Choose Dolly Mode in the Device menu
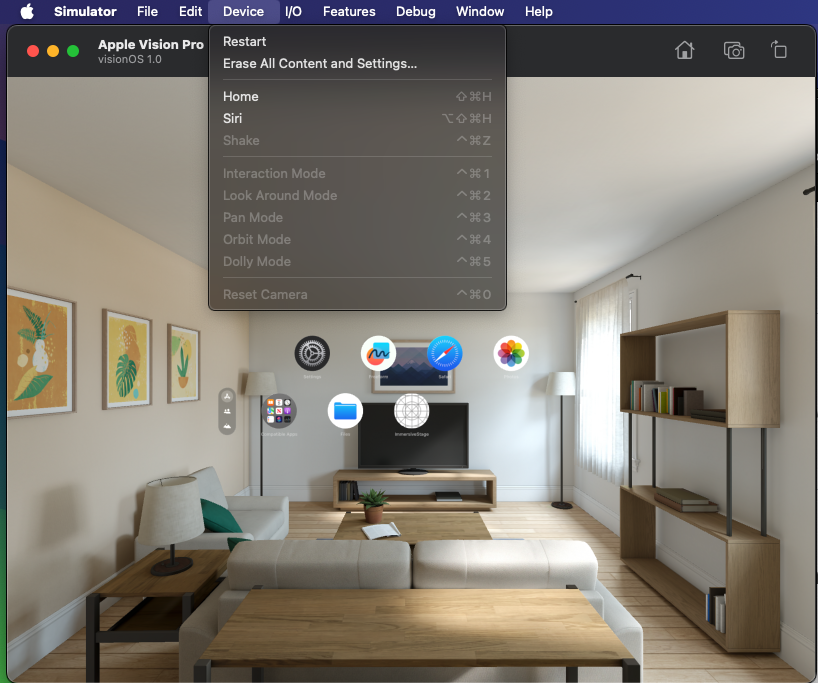The height and width of the screenshot is (683, 818). pyautogui.click(x=357, y=261)
